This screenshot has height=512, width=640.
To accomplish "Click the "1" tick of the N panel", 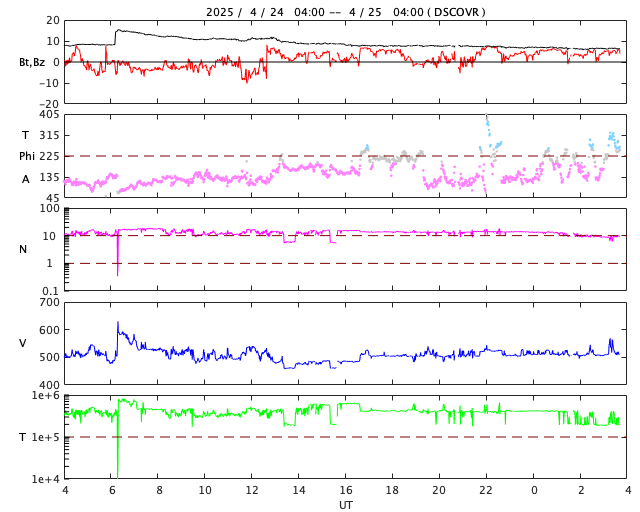I will coord(50,263).
